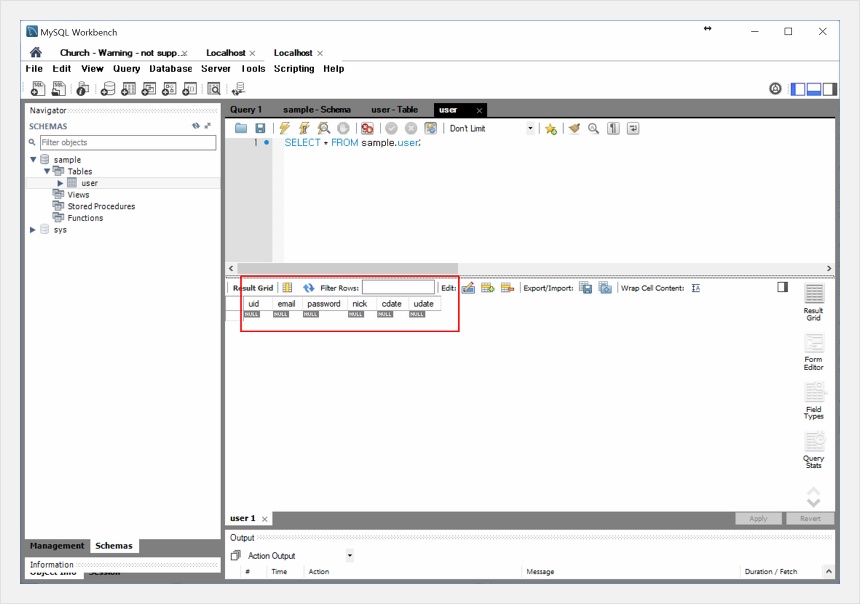The width and height of the screenshot is (860, 604).
Task: Create a new schema using main toolbar
Action: click(x=108, y=88)
